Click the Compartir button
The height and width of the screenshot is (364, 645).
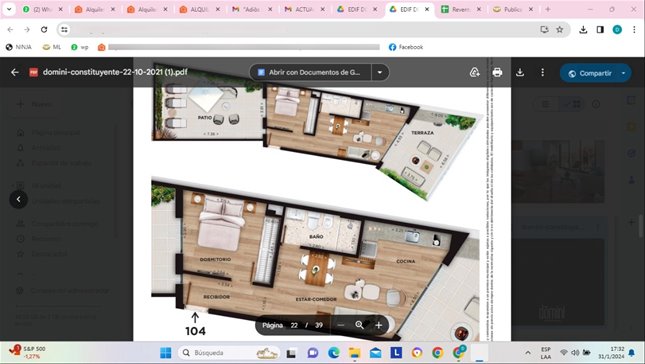pos(590,73)
